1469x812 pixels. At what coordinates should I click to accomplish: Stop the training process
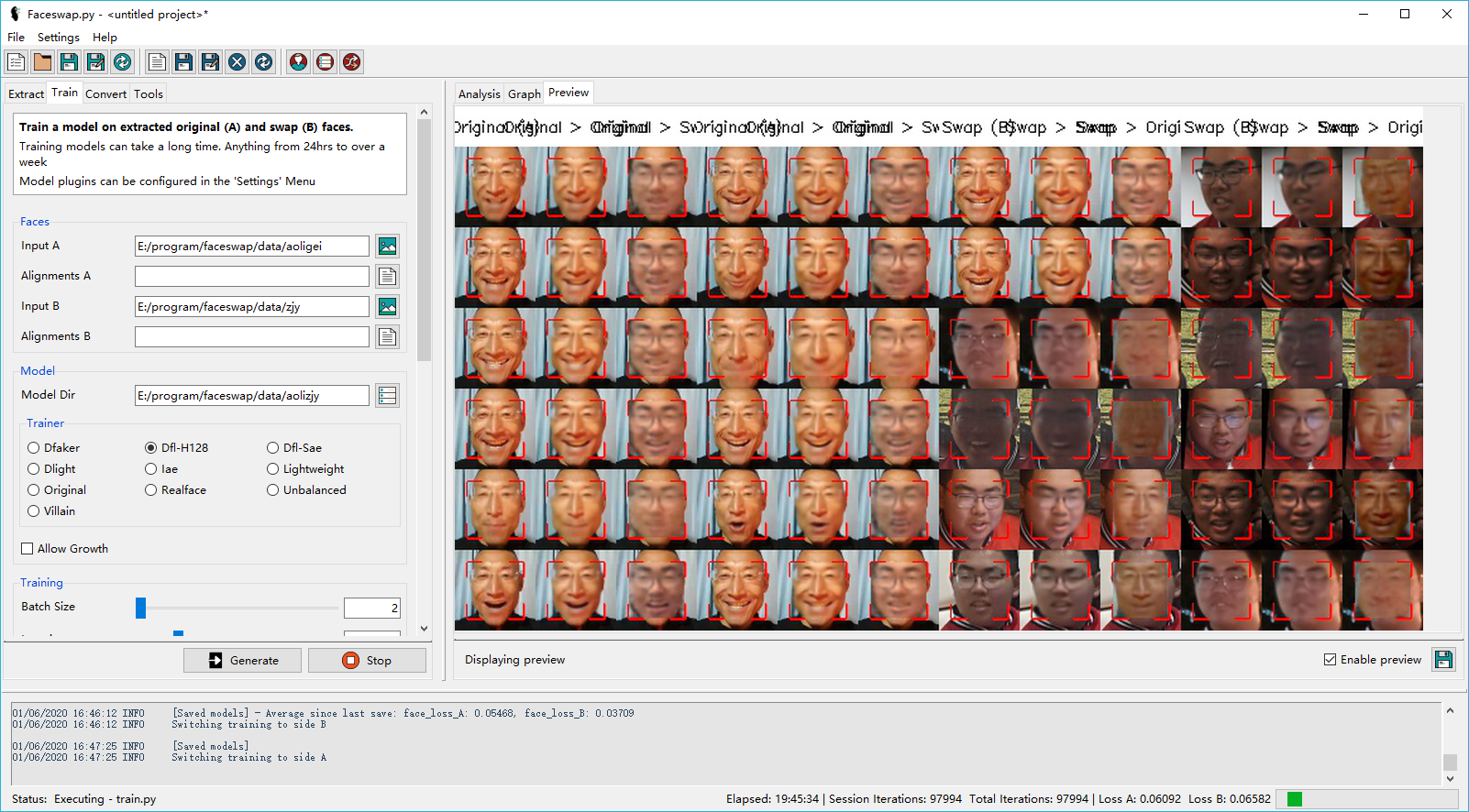click(367, 661)
